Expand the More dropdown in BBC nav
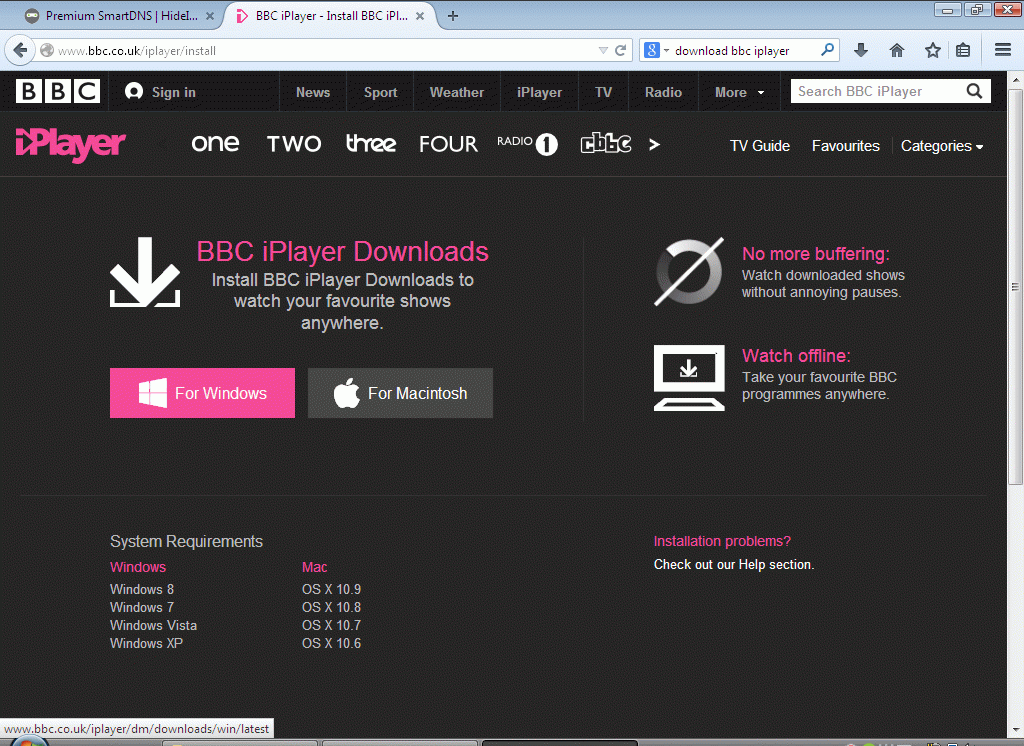This screenshot has width=1024, height=746. 739,92
